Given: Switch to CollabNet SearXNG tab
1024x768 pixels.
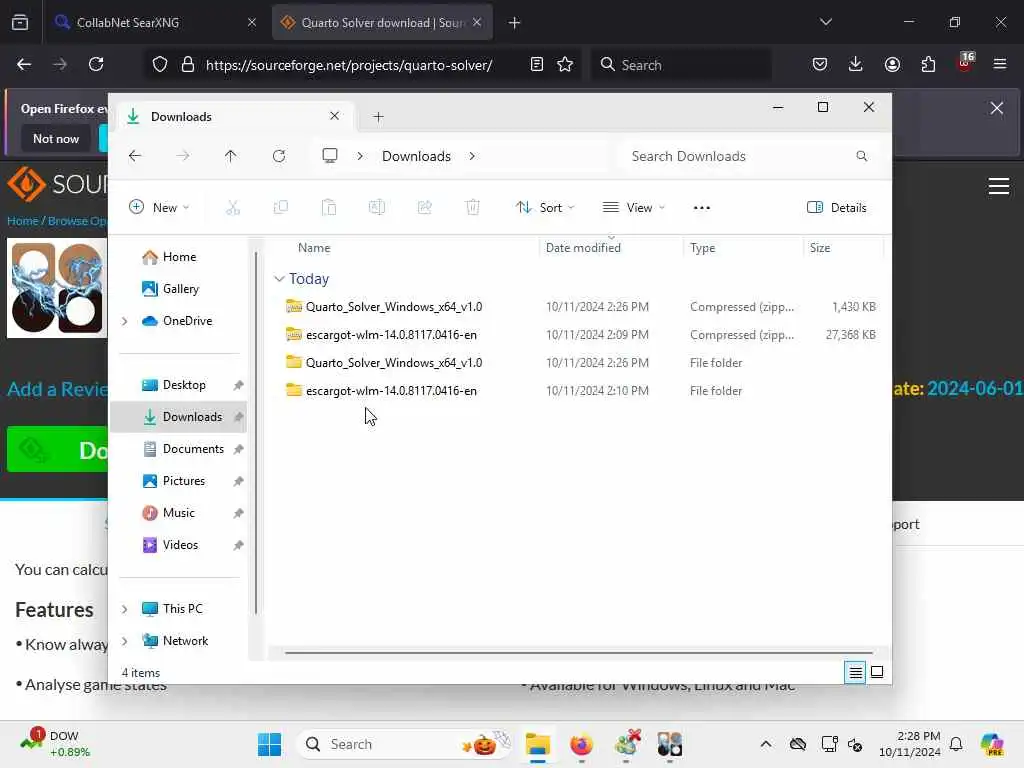Looking at the screenshot, I should coord(155,22).
